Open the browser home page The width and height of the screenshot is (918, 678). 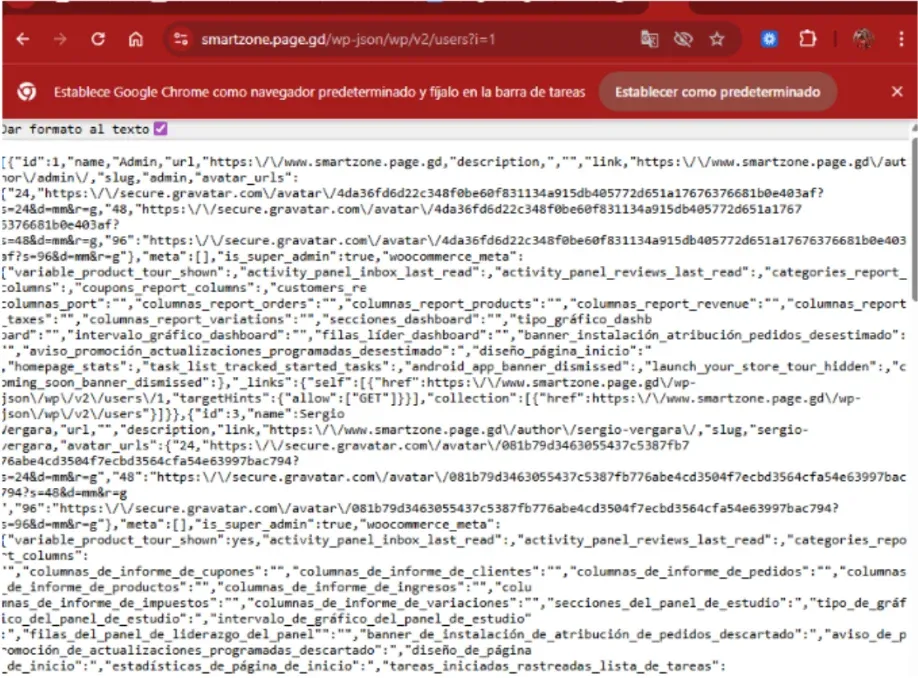coord(136,39)
